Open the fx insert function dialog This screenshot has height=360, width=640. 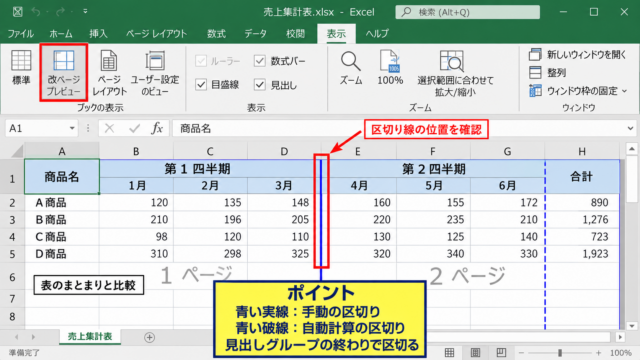click(157, 129)
